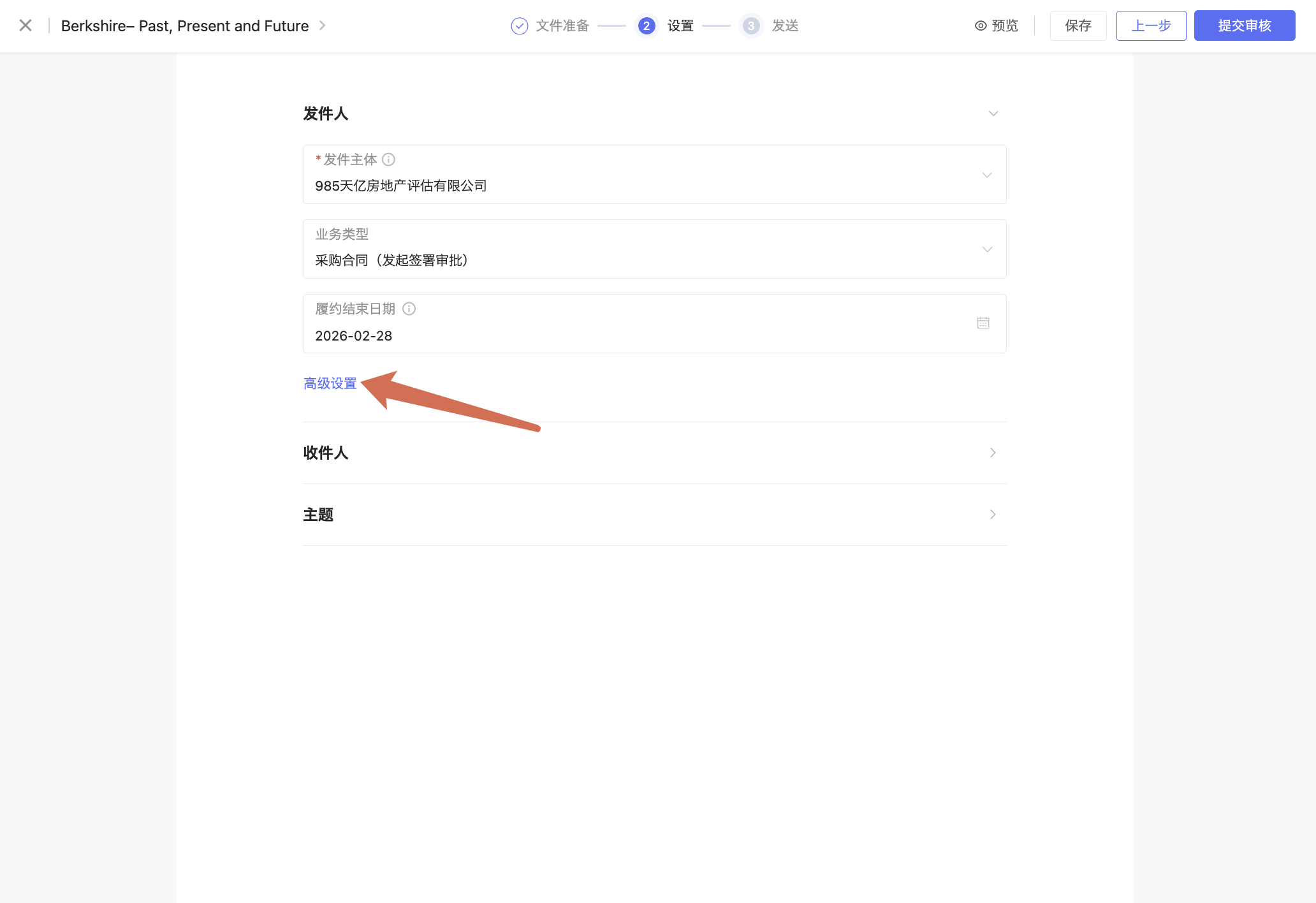
Task: Click the 上一步 button
Action: 1151,26
